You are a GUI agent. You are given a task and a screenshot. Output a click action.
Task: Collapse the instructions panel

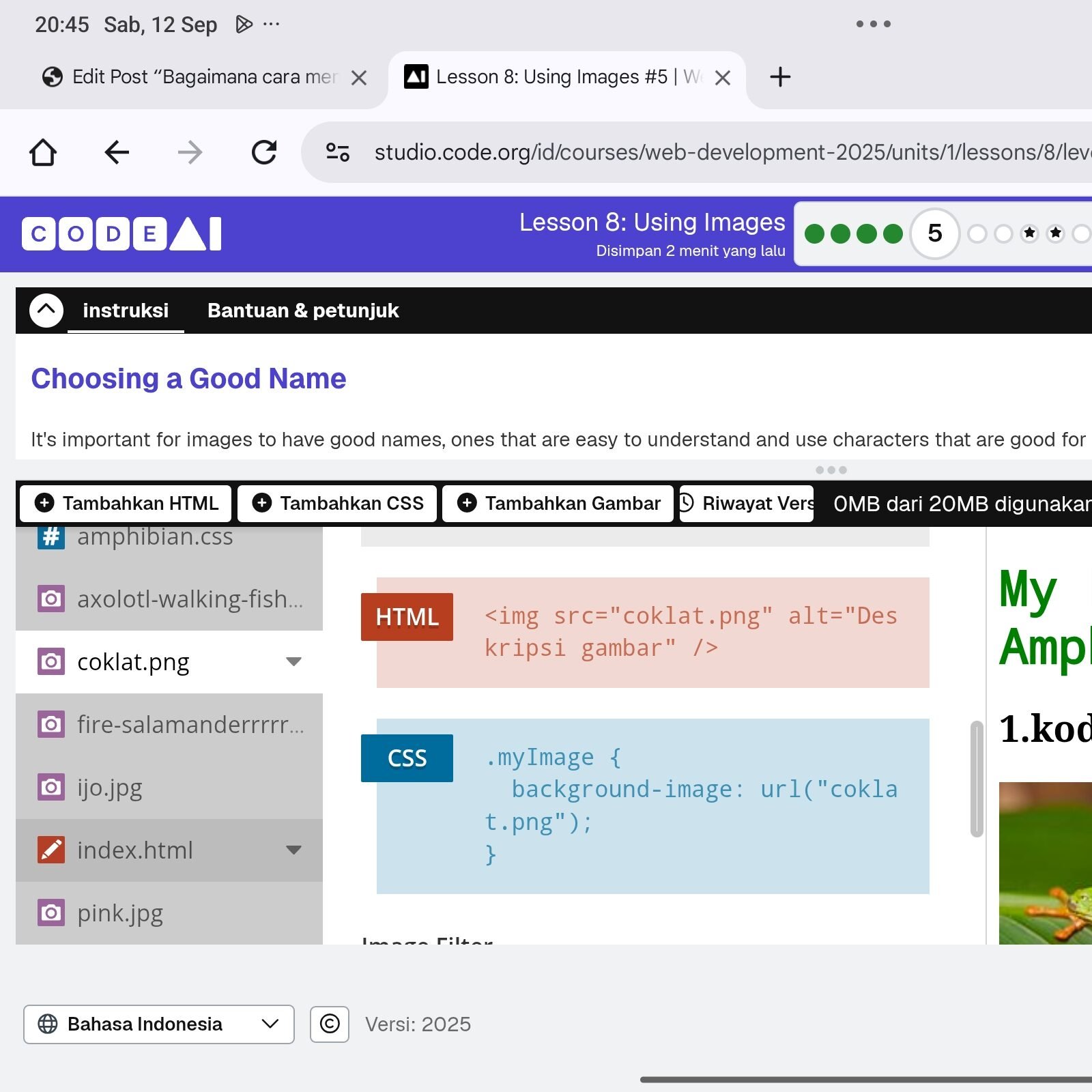click(46, 310)
